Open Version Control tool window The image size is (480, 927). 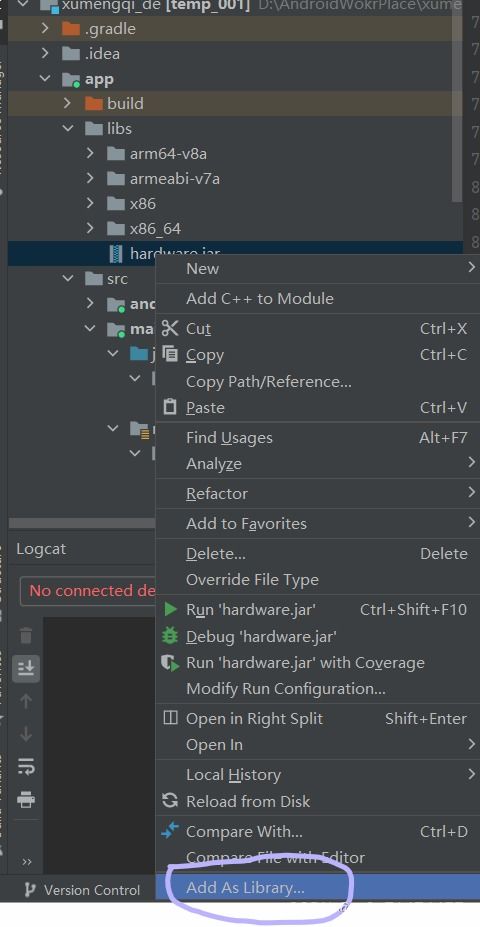coord(82,890)
